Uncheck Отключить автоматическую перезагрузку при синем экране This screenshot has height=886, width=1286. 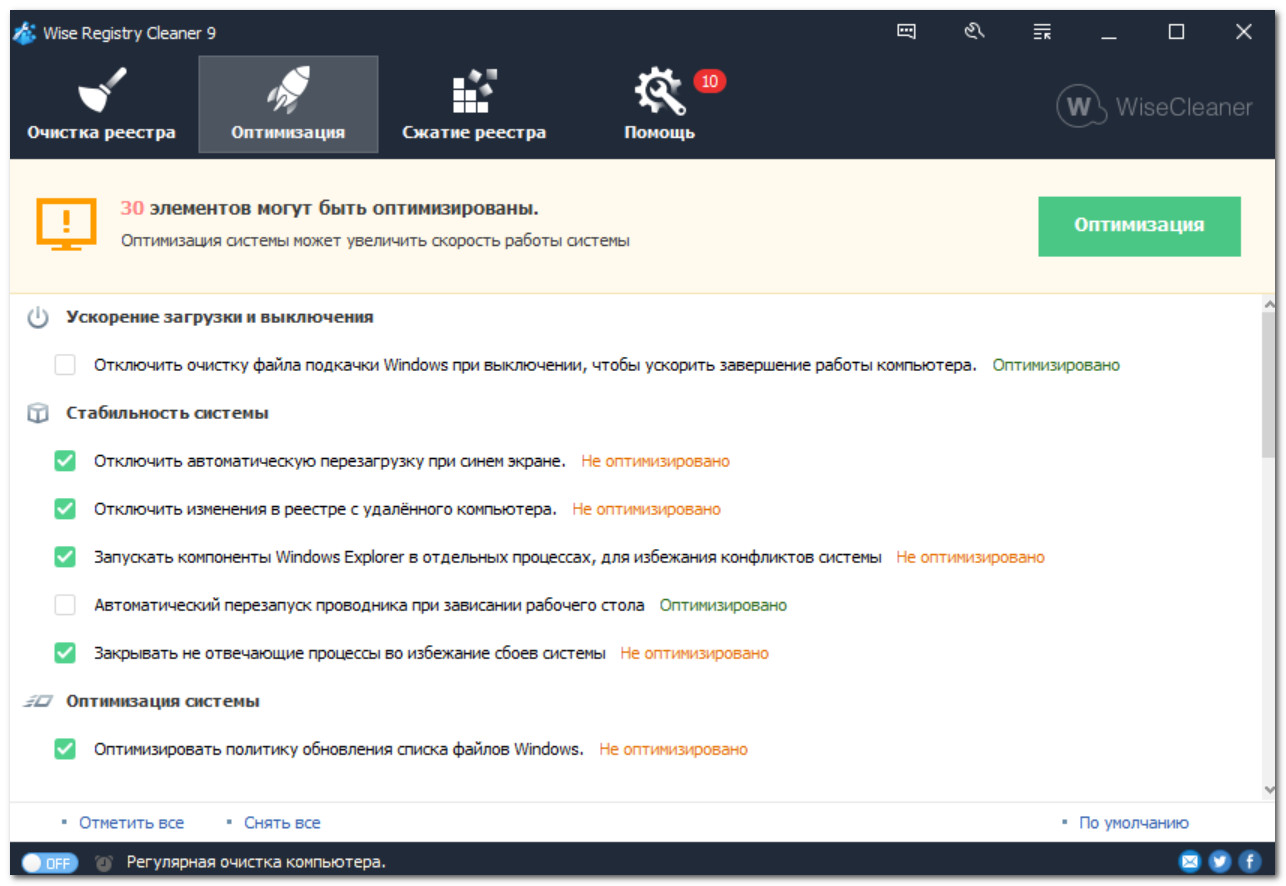[65, 461]
